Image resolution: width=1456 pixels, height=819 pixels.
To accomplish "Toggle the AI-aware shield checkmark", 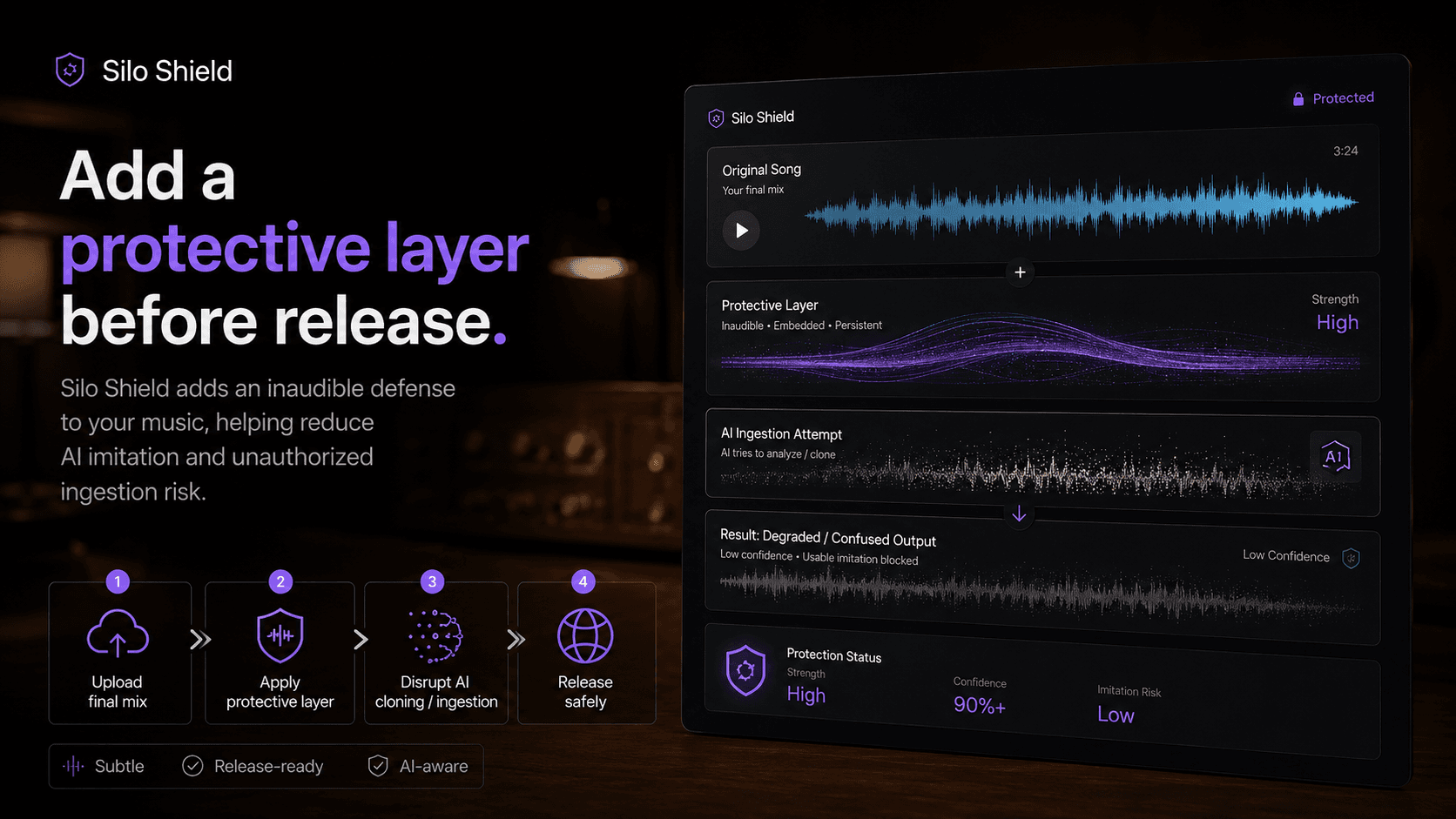I will click(x=378, y=766).
